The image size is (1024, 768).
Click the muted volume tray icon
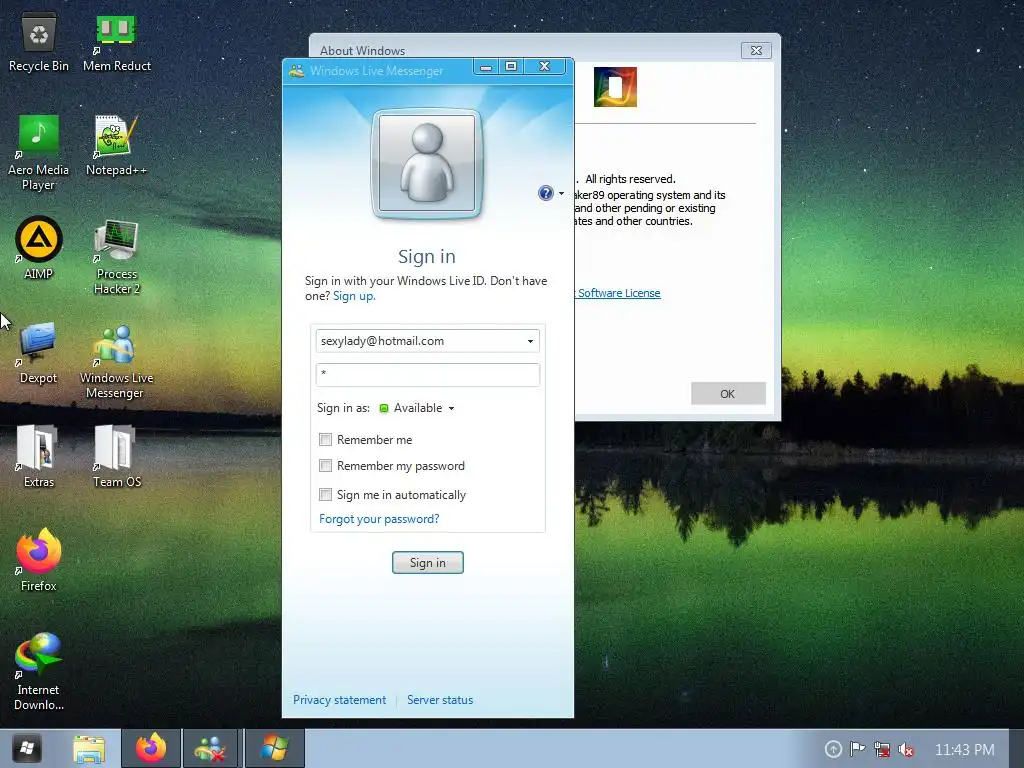pyautogui.click(x=906, y=749)
